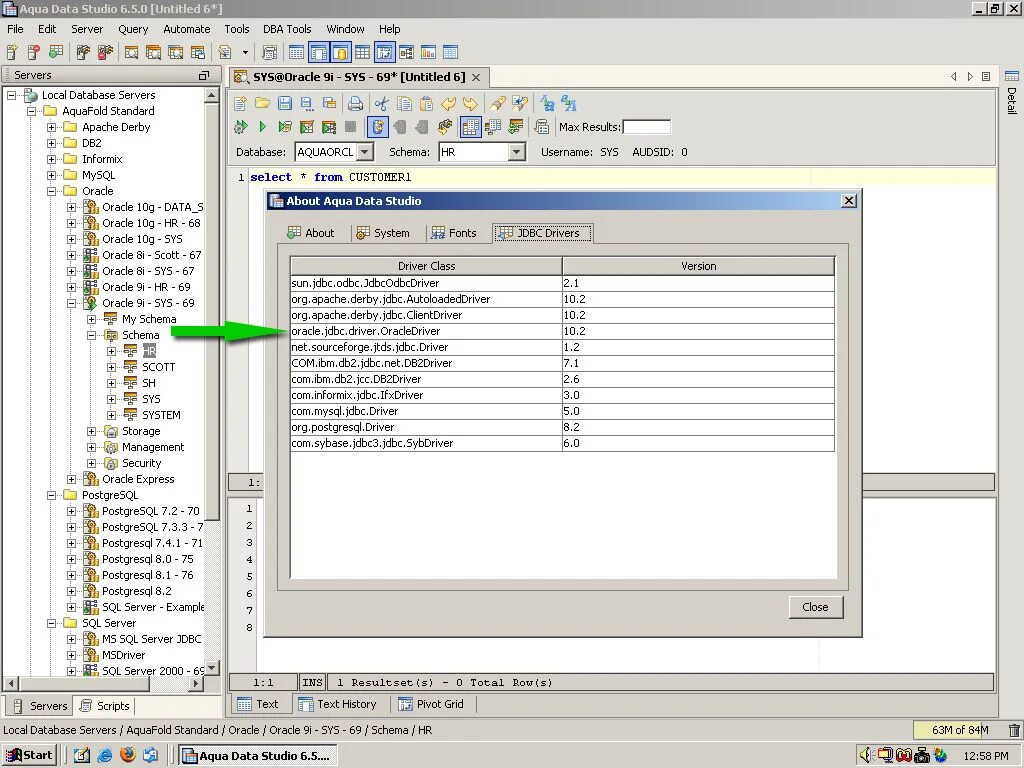The width and height of the screenshot is (1024, 768).
Task: Click the Close button in About dialog
Action: click(x=815, y=607)
